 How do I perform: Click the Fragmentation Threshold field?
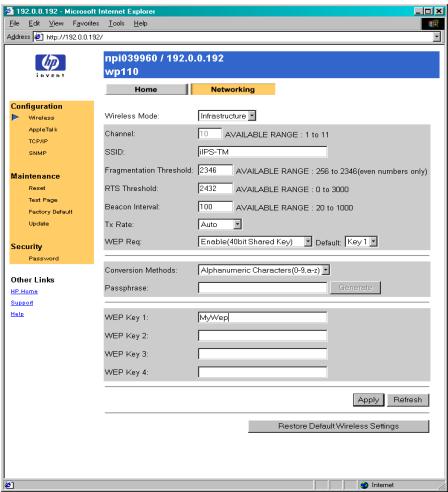[215, 170]
